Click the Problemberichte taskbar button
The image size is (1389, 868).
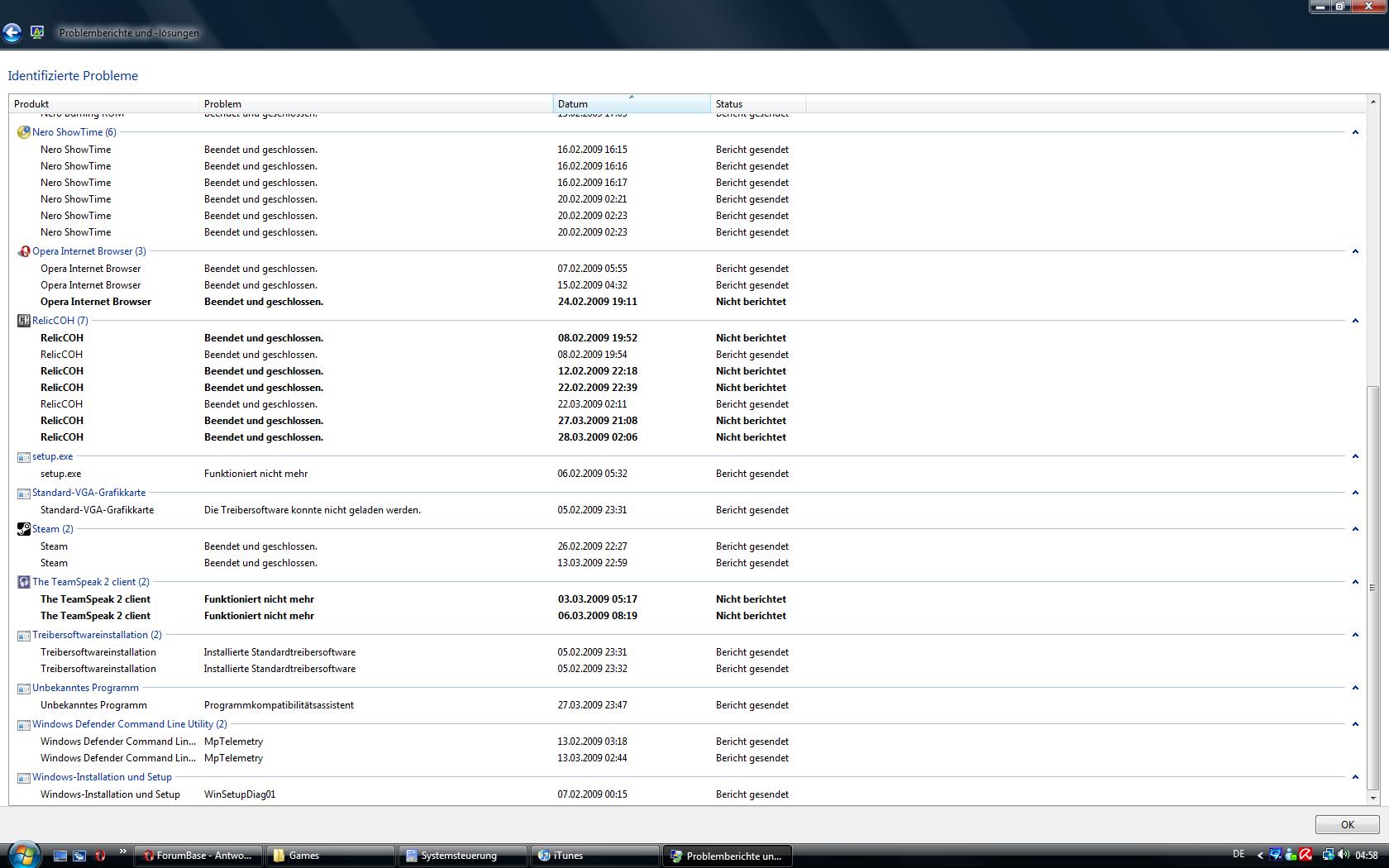click(x=728, y=856)
